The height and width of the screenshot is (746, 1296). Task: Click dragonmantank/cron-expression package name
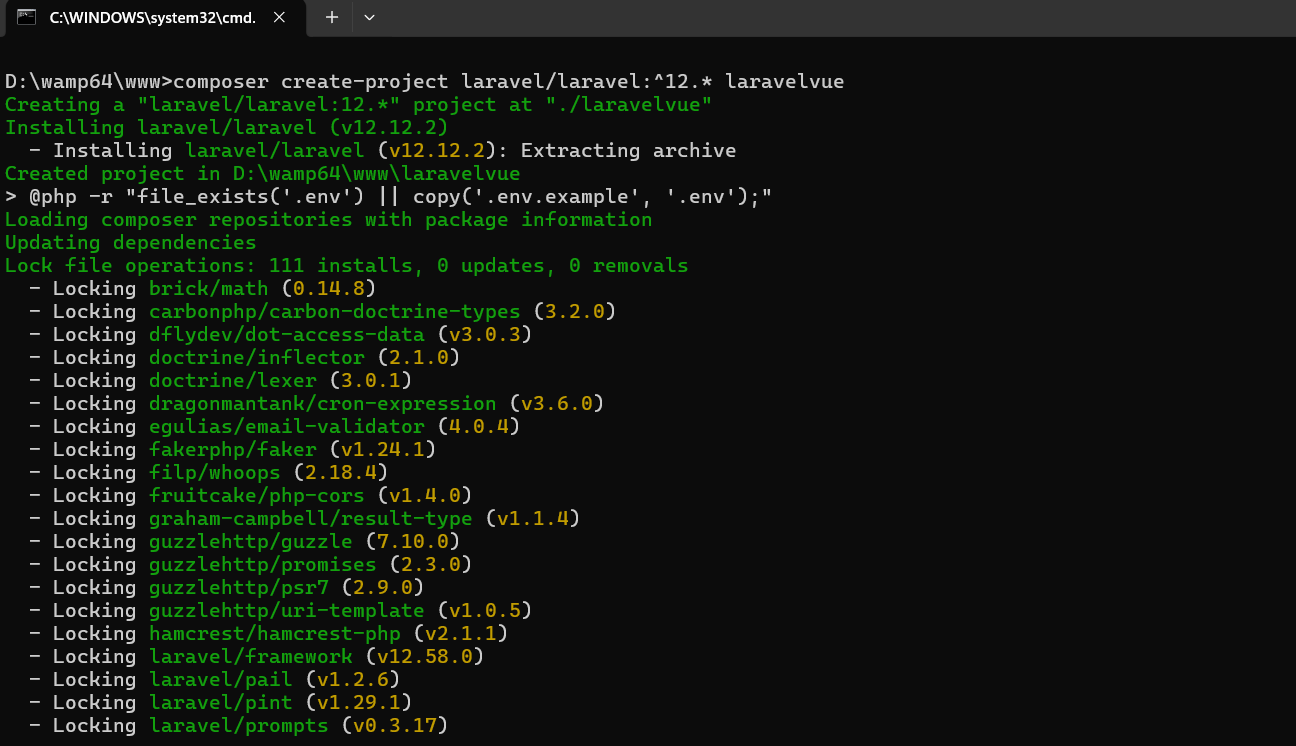(322, 404)
